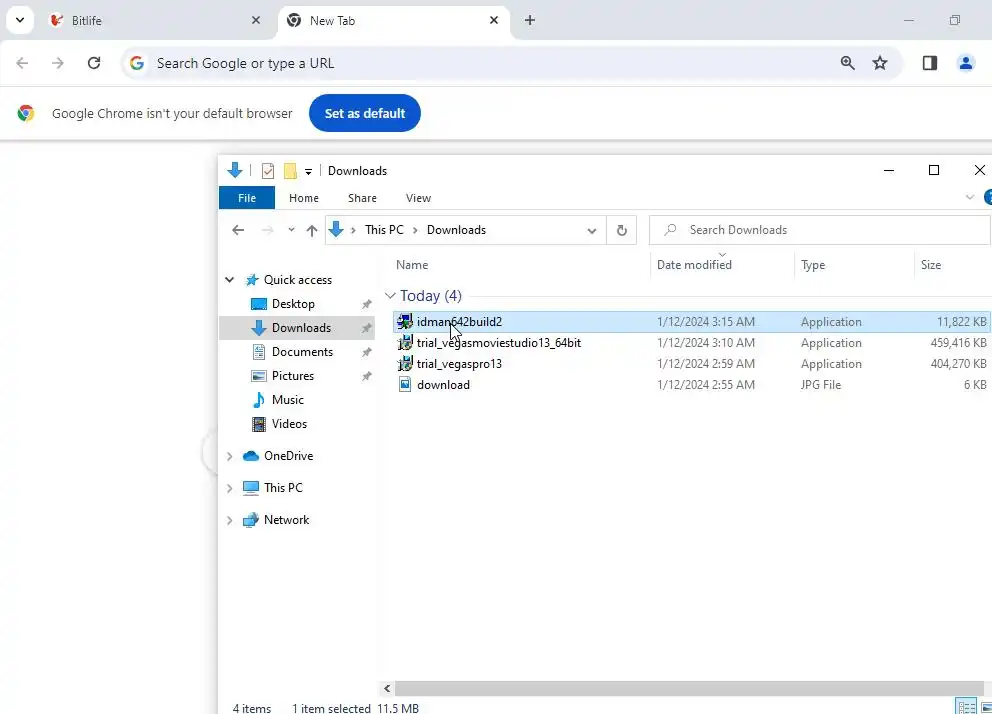992x714 pixels.
Task: Open address bar history dropdown
Action: (x=592, y=230)
